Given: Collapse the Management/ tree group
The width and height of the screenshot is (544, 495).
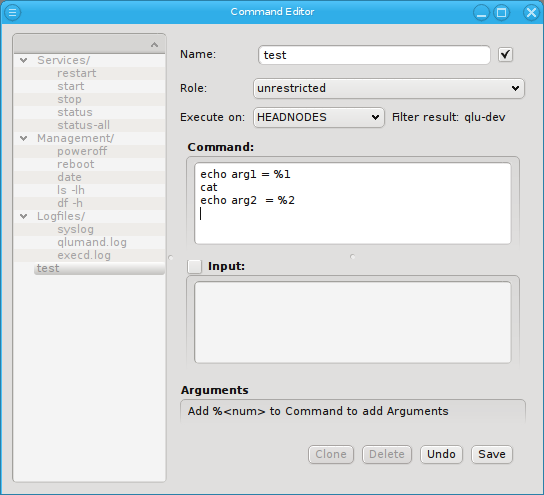Looking at the screenshot, I should point(24,138).
